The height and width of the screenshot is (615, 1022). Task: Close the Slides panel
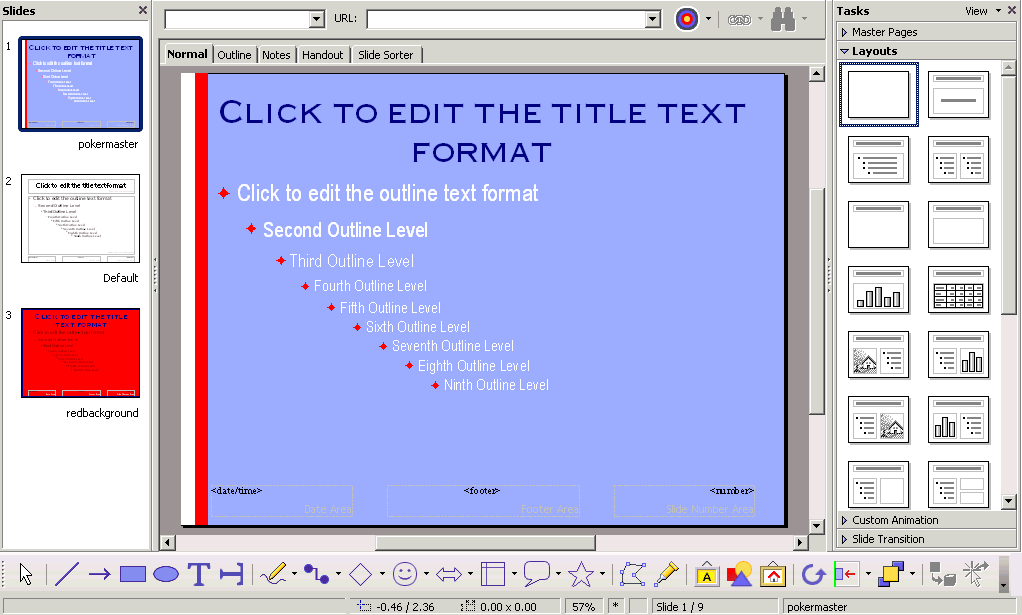coord(143,10)
